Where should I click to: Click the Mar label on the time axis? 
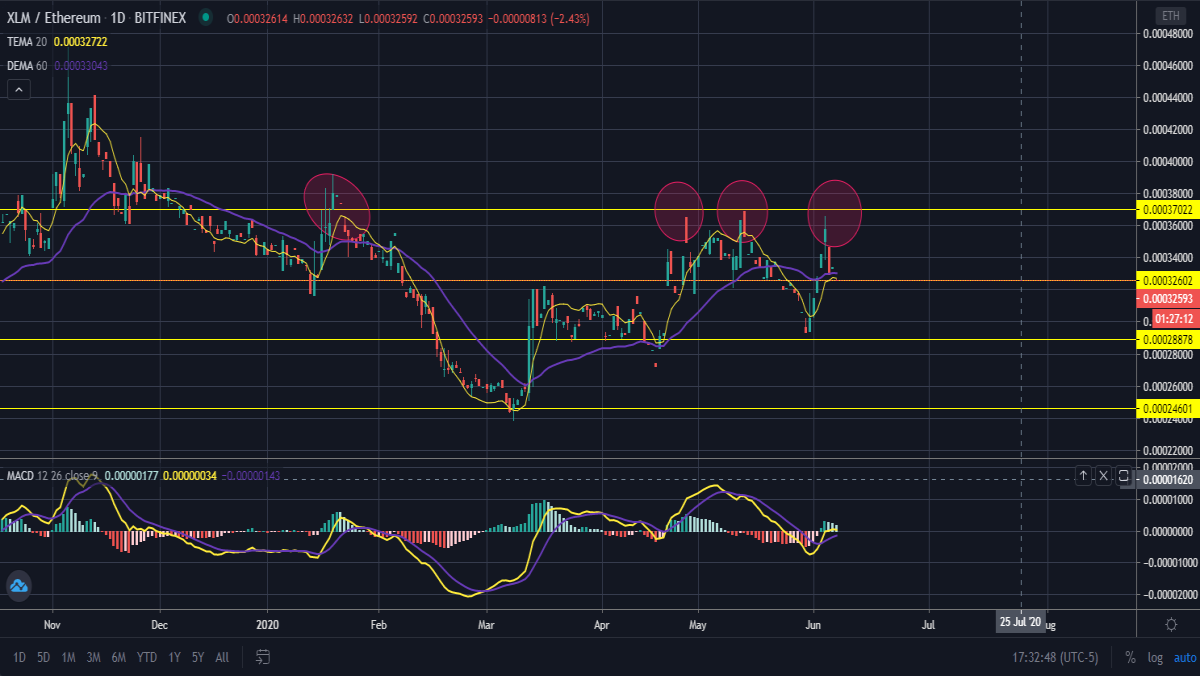click(x=486, y=623)
